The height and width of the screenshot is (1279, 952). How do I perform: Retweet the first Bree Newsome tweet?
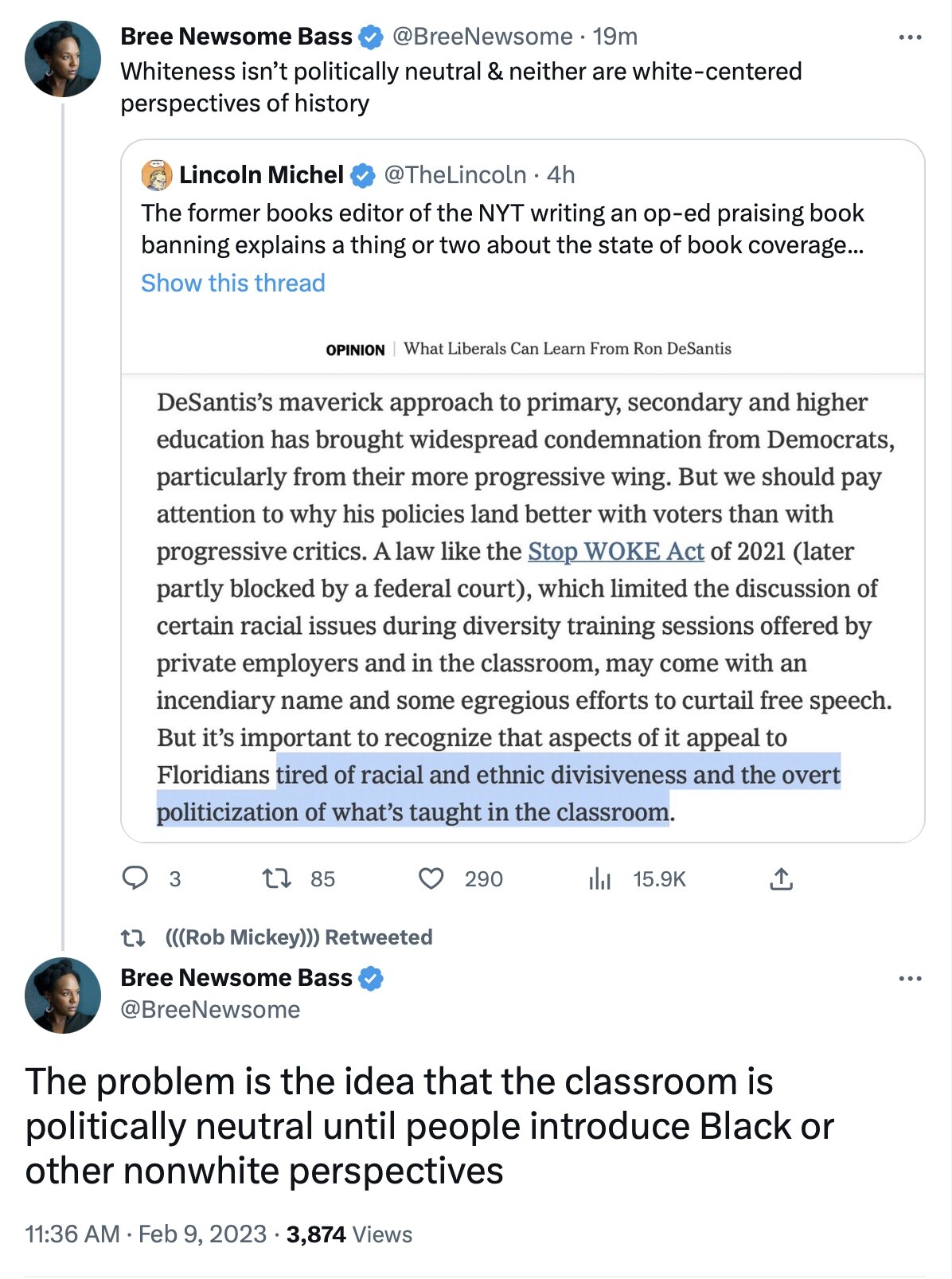coord(276,878)
